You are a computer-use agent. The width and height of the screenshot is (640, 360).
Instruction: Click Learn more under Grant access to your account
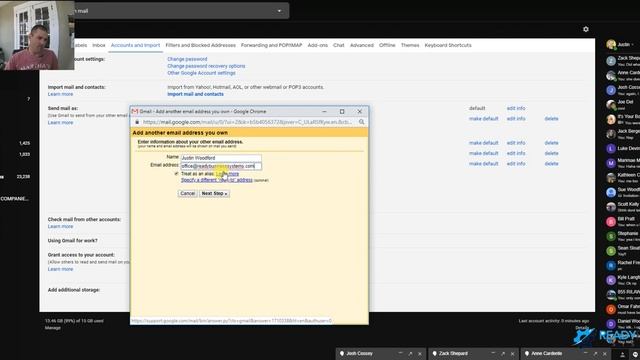click(x=60, y=269)
